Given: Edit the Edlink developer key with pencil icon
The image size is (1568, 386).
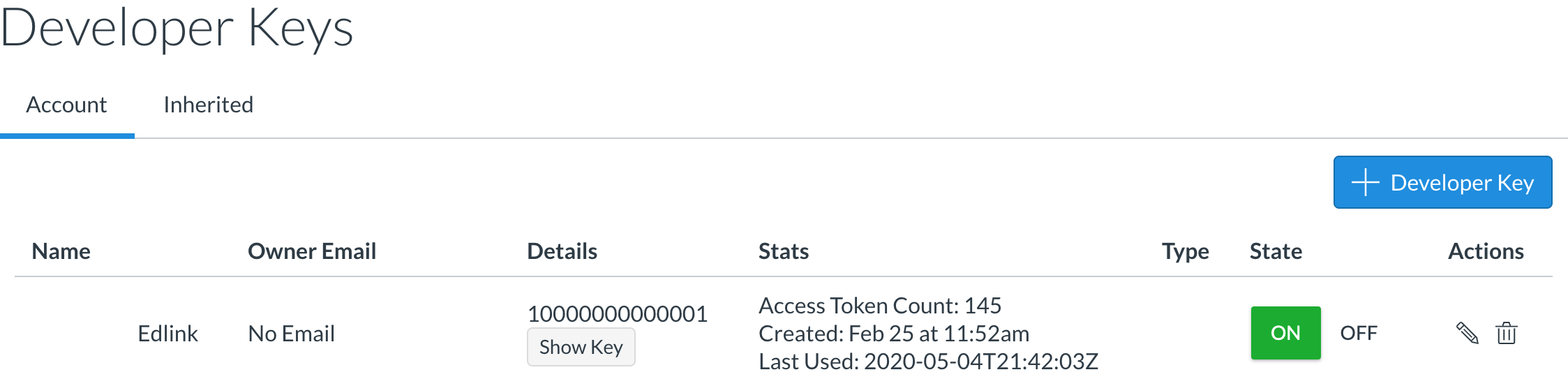Looking at the screenshot, I should coord(1467,333).
